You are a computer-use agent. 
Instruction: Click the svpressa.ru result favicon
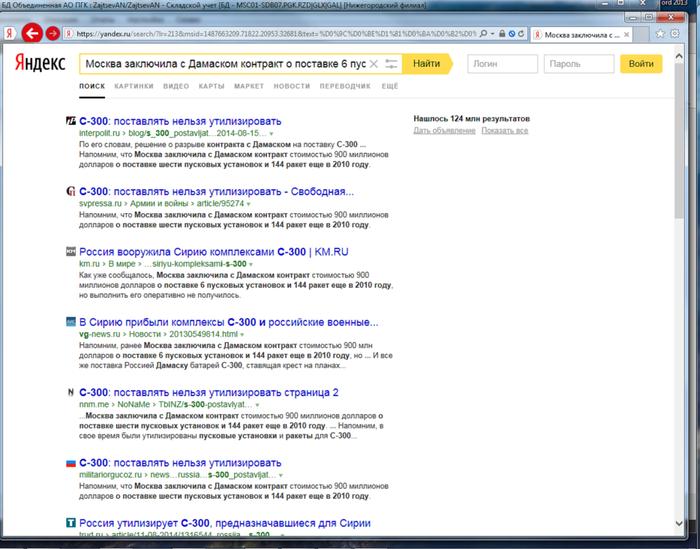point(70,190)
